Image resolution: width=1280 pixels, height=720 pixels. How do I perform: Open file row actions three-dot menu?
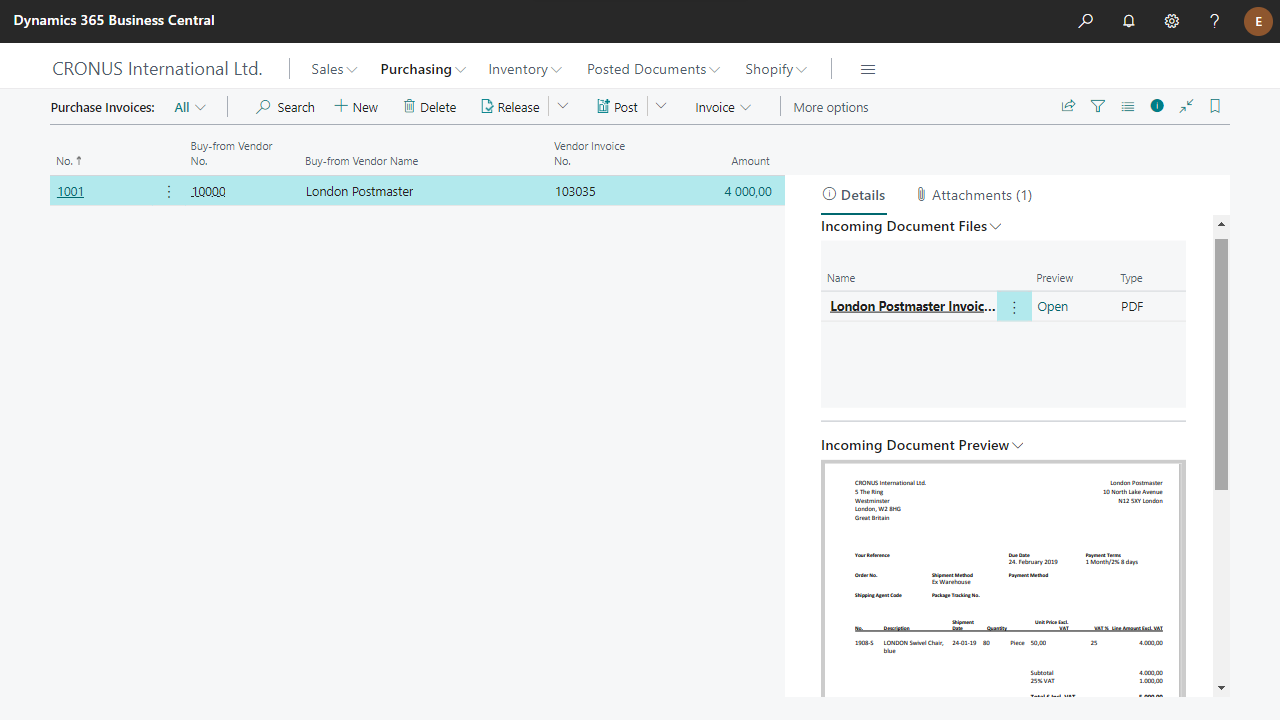1014,307
